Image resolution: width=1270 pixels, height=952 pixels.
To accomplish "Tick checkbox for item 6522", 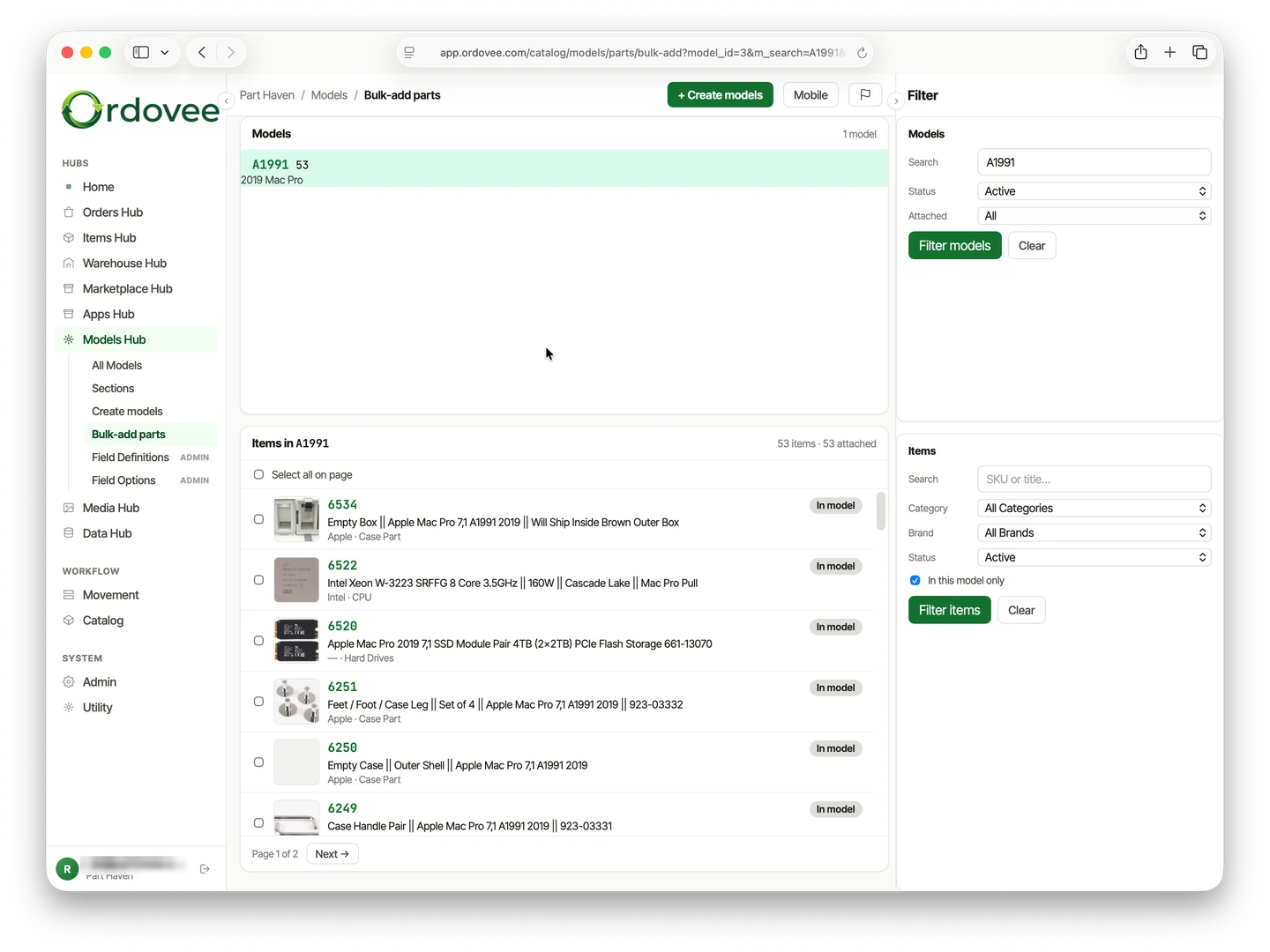I will (258, 580).
